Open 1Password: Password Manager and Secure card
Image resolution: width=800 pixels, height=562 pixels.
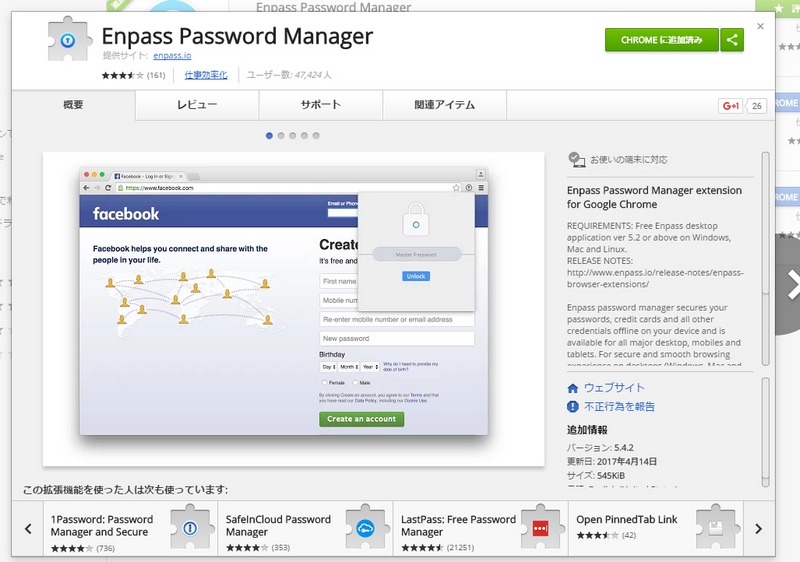click(x=130, y=529)
